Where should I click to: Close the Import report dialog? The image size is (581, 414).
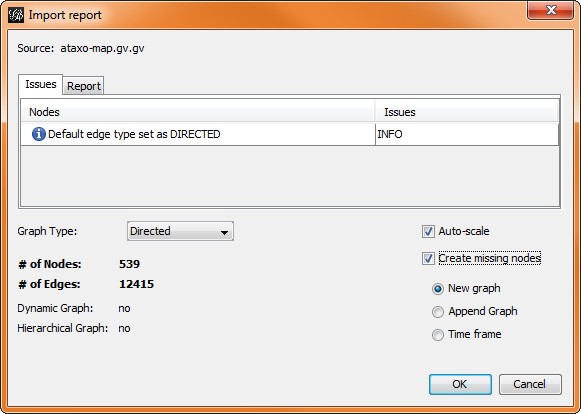(x=551, y=10)
